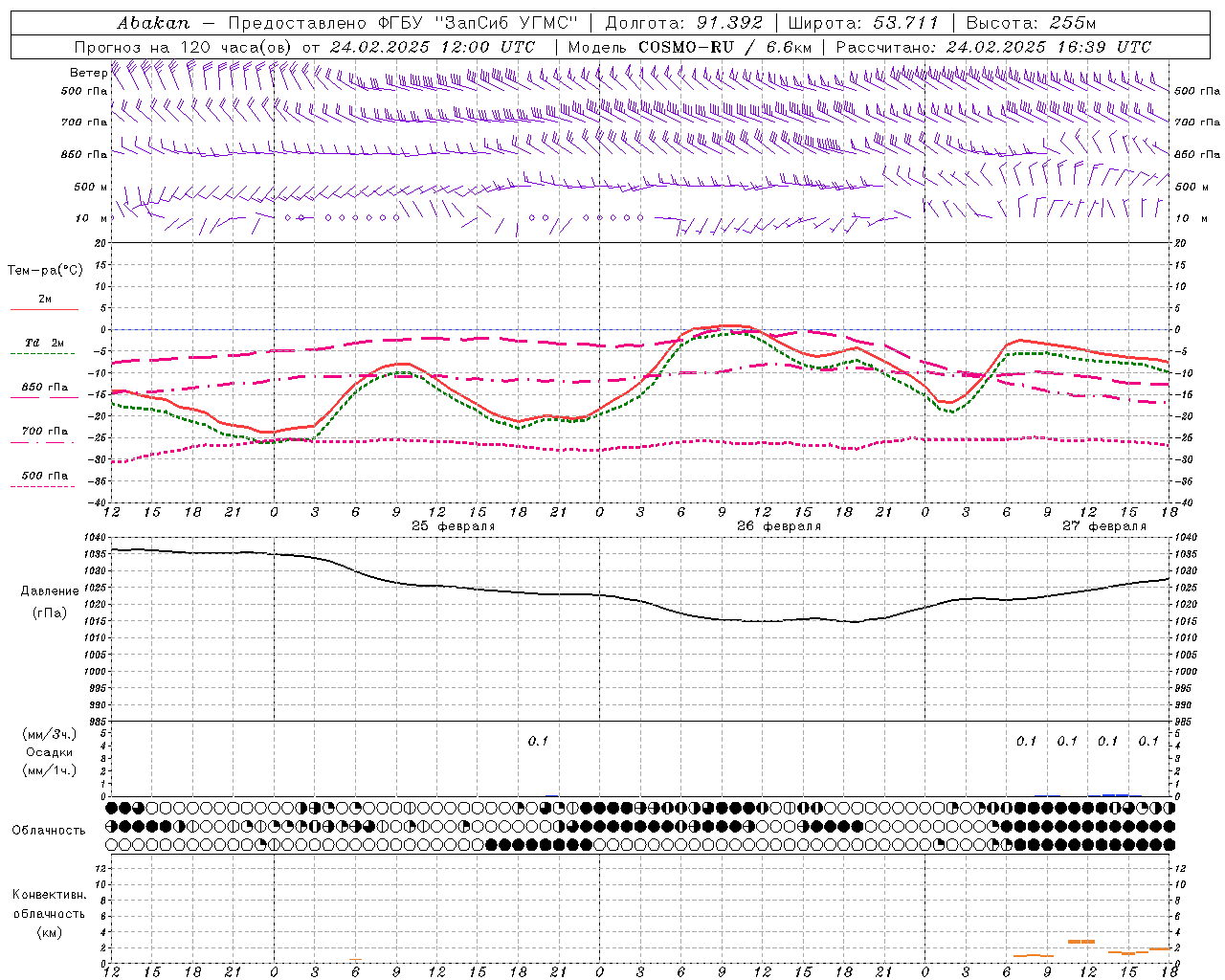Click the "Тем-ра(°C)" temperature panel label
Image resolution: width=1225 pixels, height=980 pixels.
pos(45,271)
